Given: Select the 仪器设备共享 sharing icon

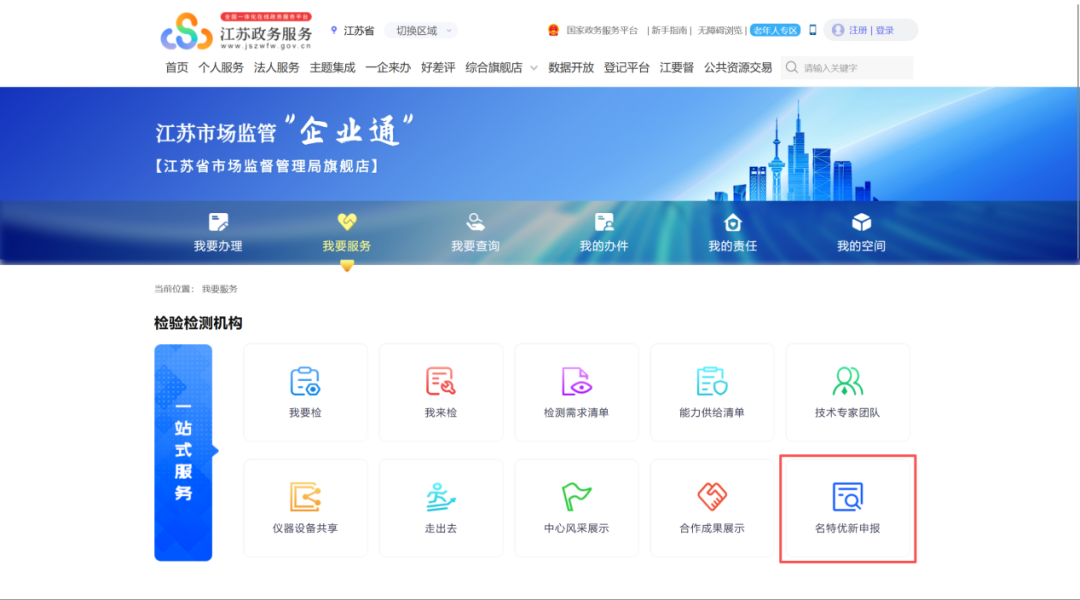Looking at the screenshot, I should pyautogui.click(x=305, y=495).
